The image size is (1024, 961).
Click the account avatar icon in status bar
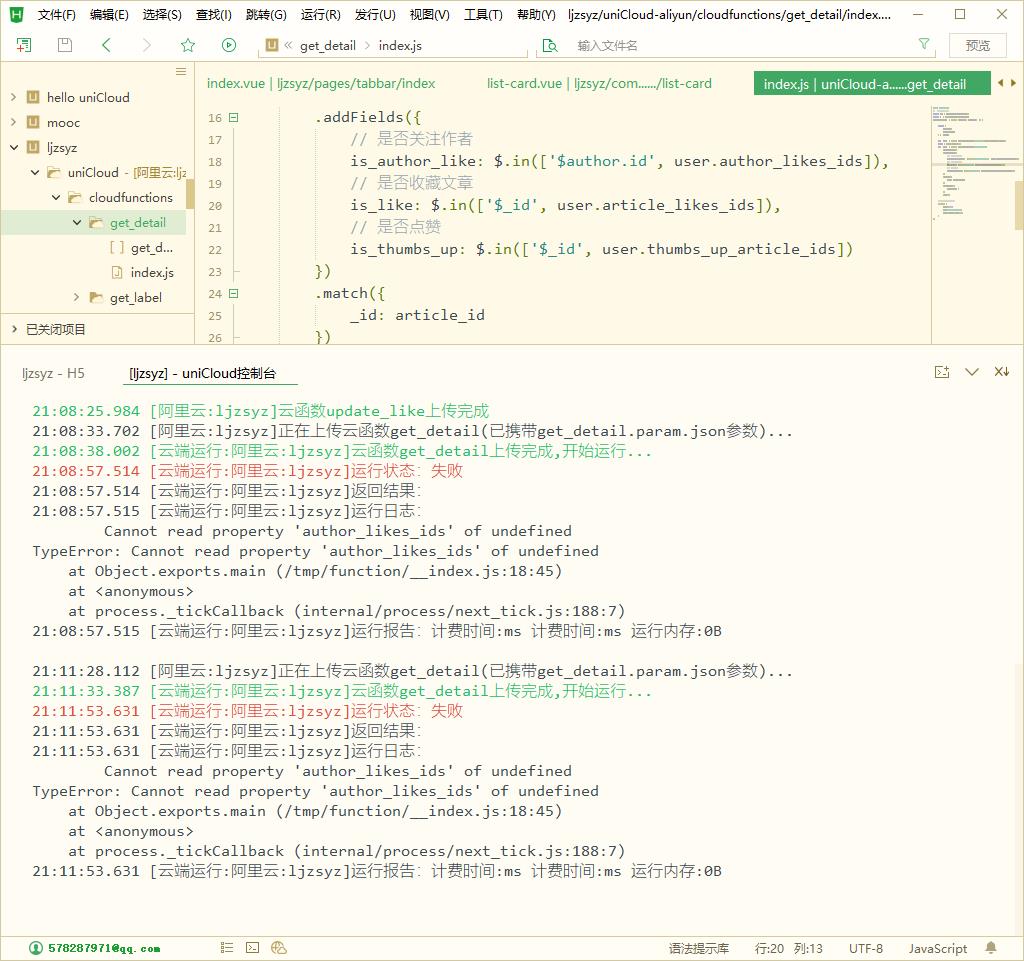[x=36, y=948]
